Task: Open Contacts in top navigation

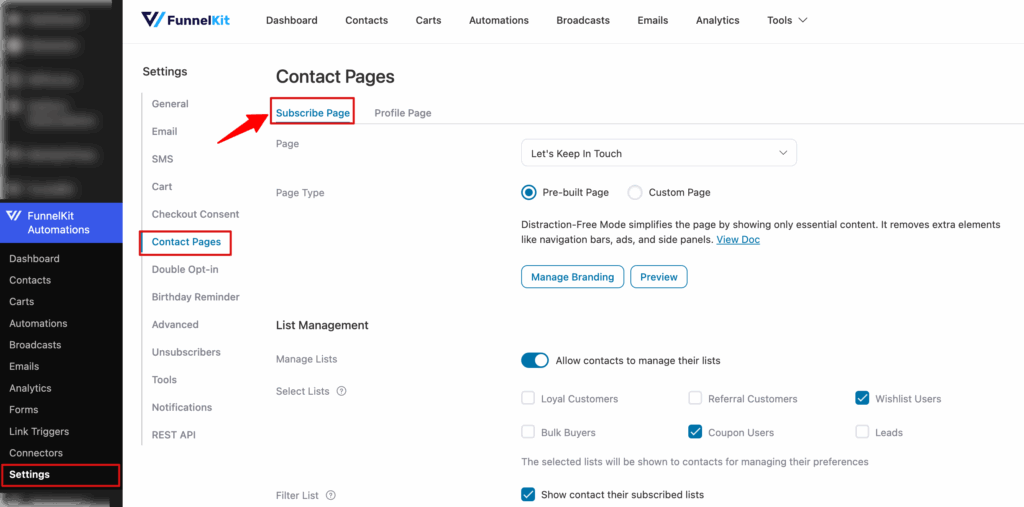Action: pyautogui.click(x=366, y=20)
